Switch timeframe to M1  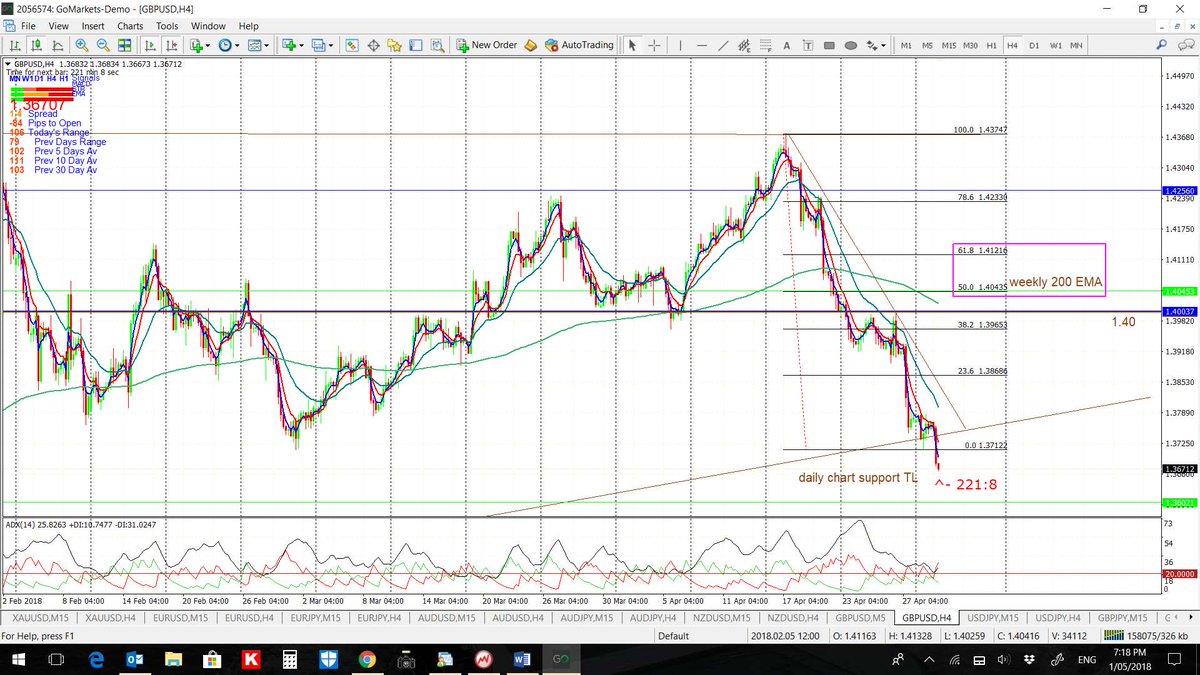click(x=906, y=45)
